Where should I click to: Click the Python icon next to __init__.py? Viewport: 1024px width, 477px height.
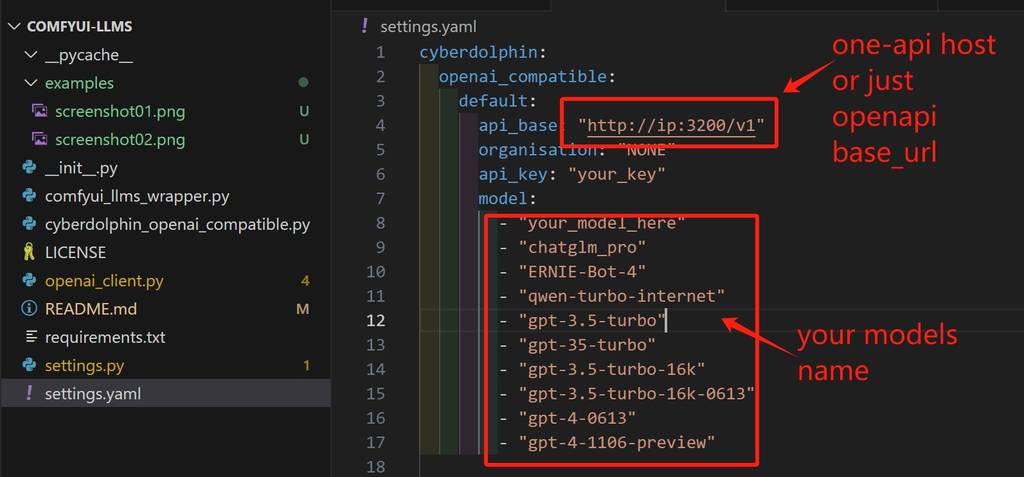tap(29, 168)
